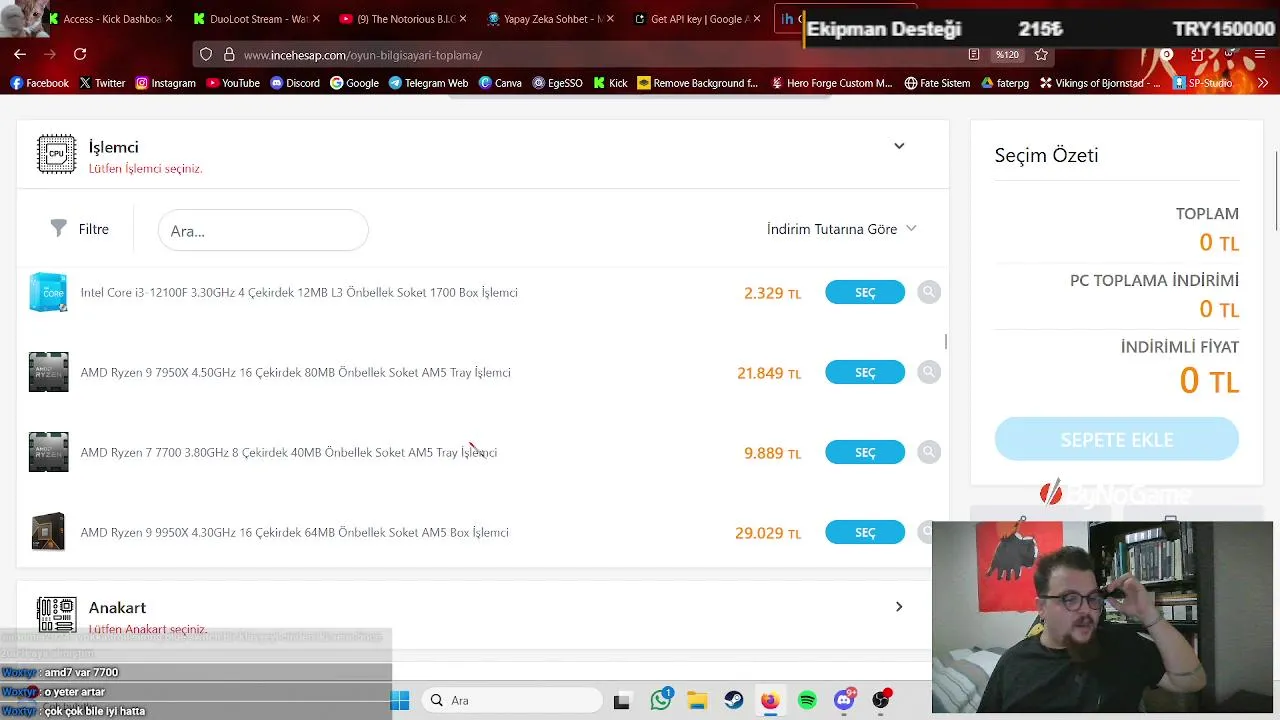Image resolution: width=1280 pixels, height=720 pixels.
Task: Open File Explorer from taskbar
Action: click(x=697, y=700)
